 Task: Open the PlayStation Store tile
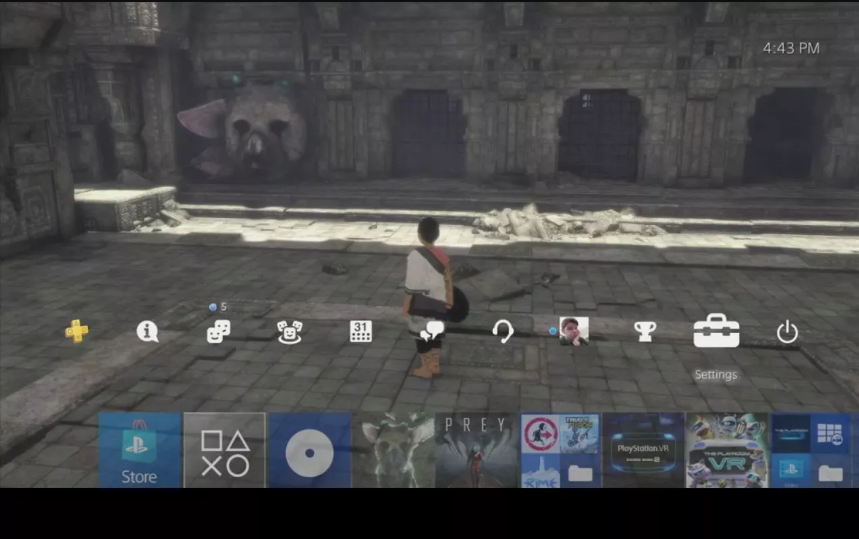tap(140, 450)
